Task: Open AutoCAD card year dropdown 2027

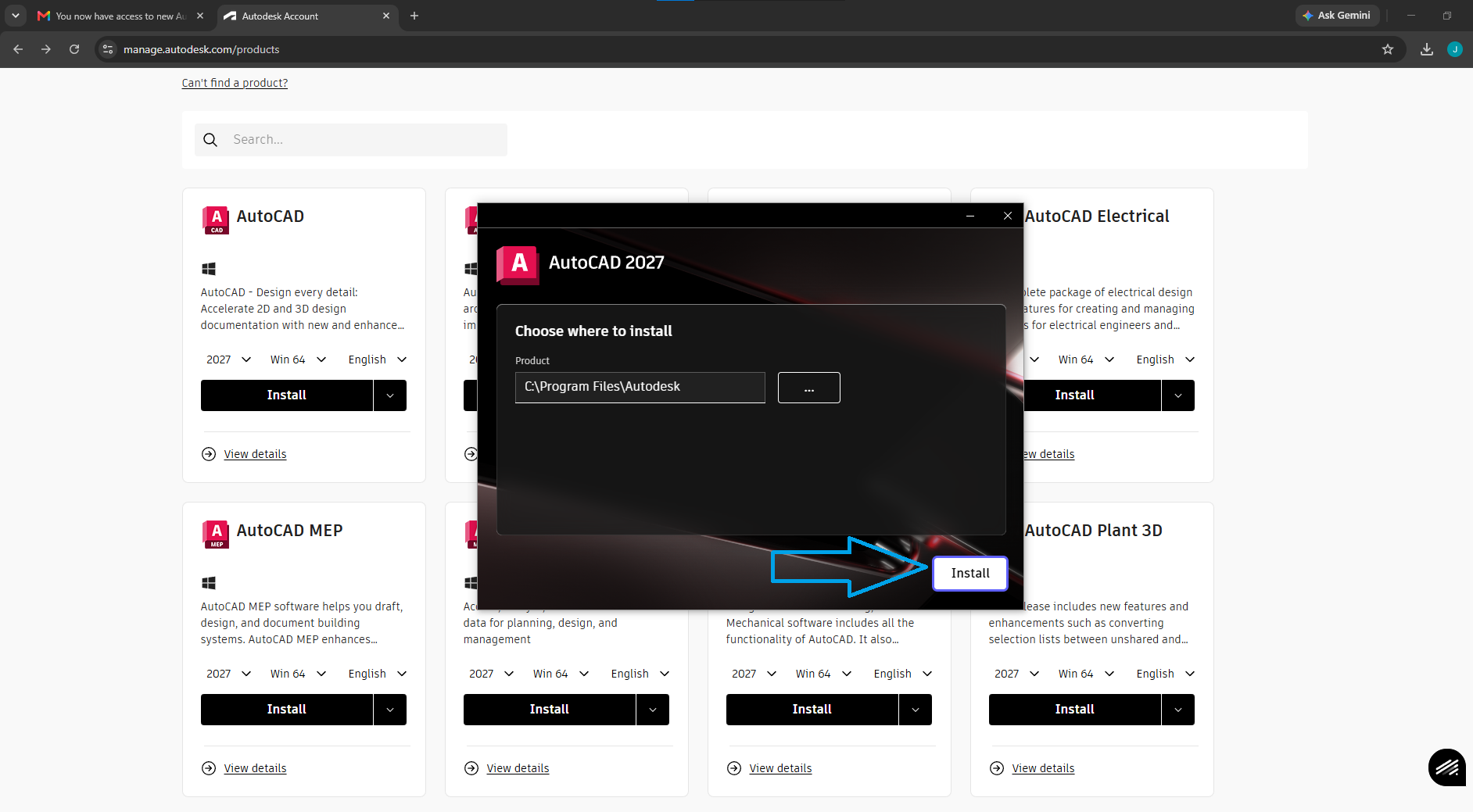Action: [x=228, y=359]
